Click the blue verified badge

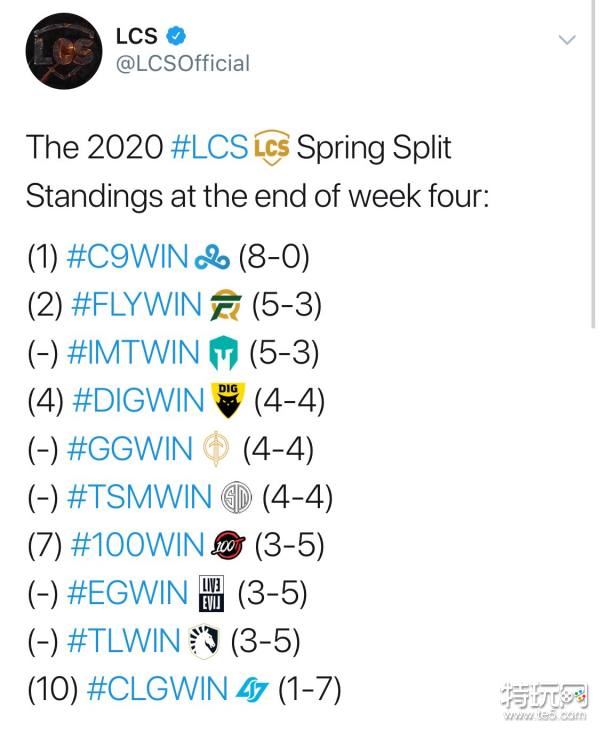click(x=176, y=36)
